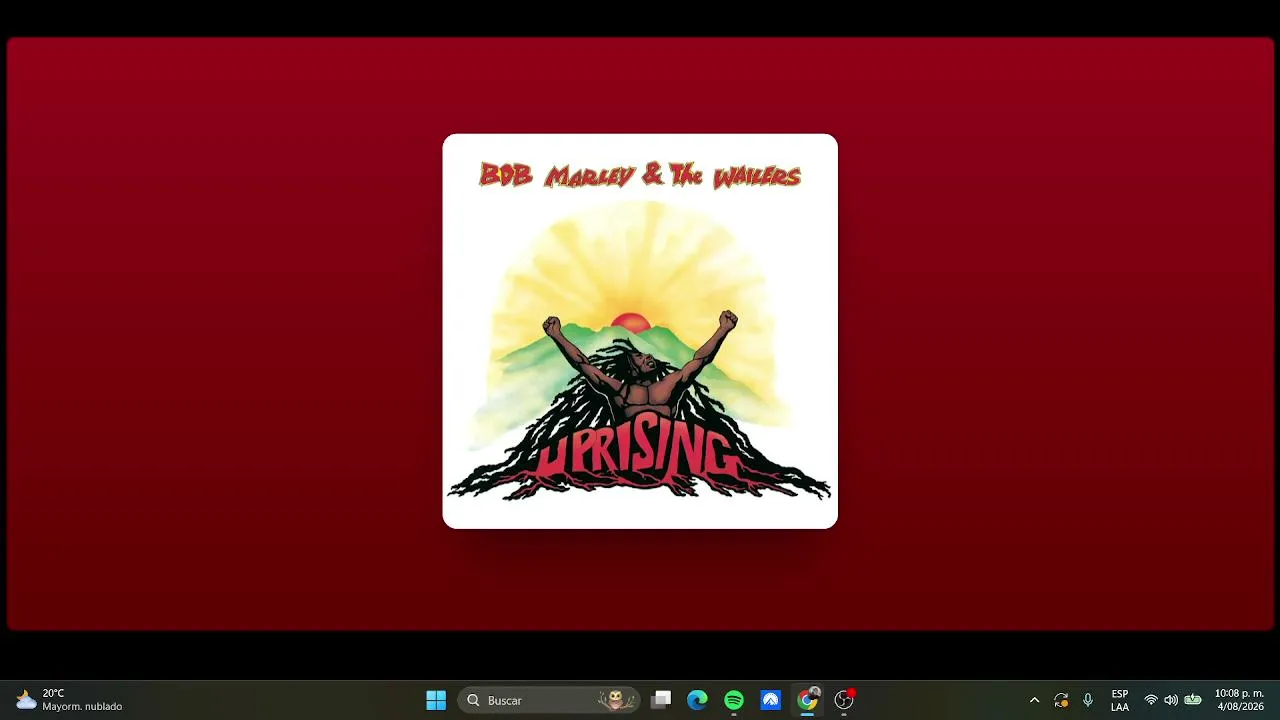This screenshot has height=720, width=1280.
Task: Launch Microsoft Edge from the taskbar
Action: tap(697, 700)
